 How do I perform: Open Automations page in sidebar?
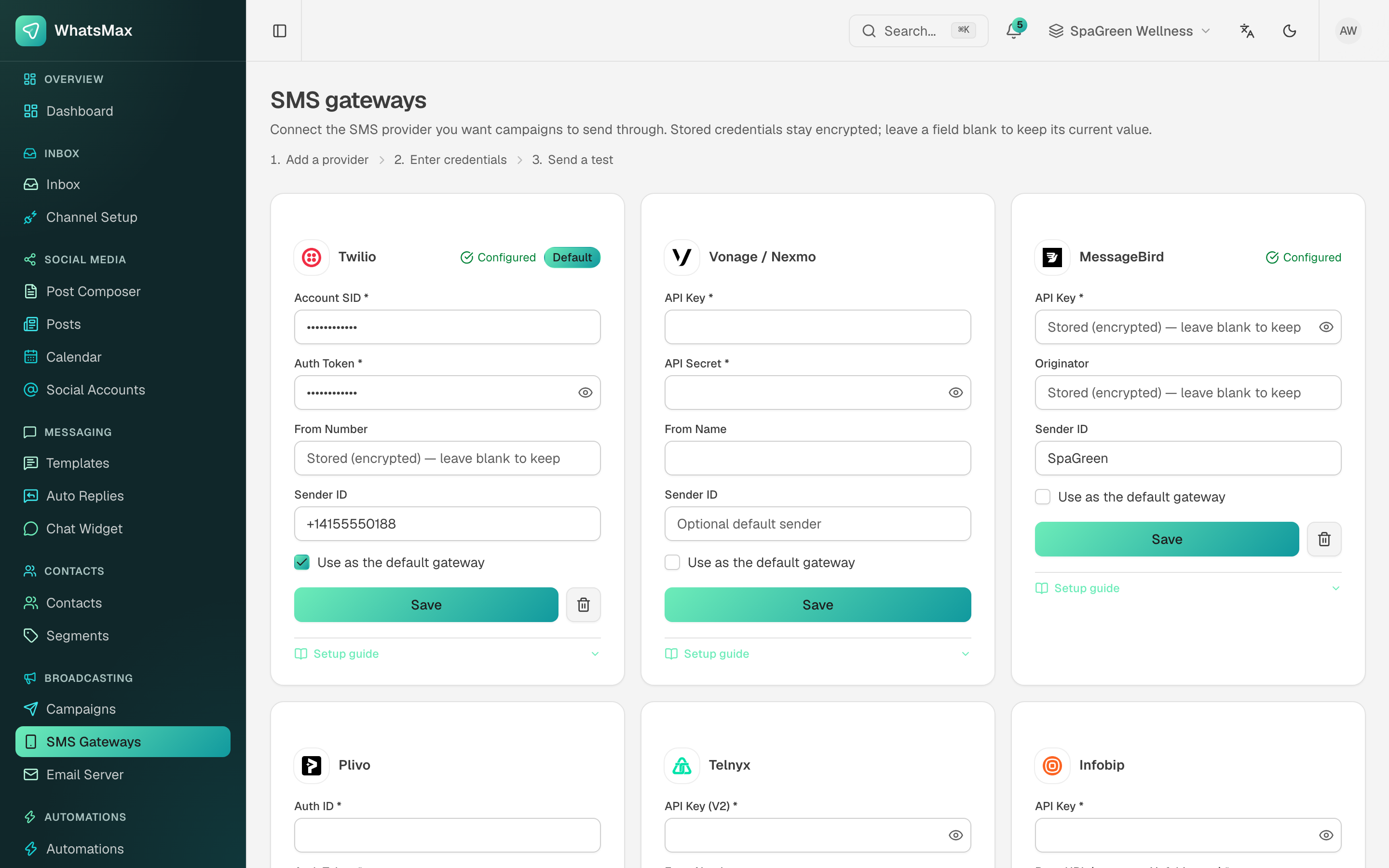tap(123, 849)
